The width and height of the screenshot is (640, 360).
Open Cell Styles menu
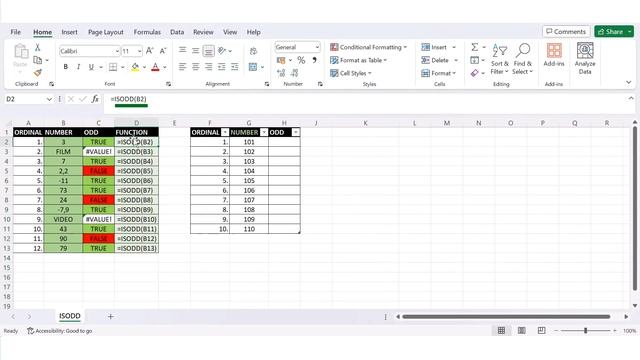click(x=351, y=73)
